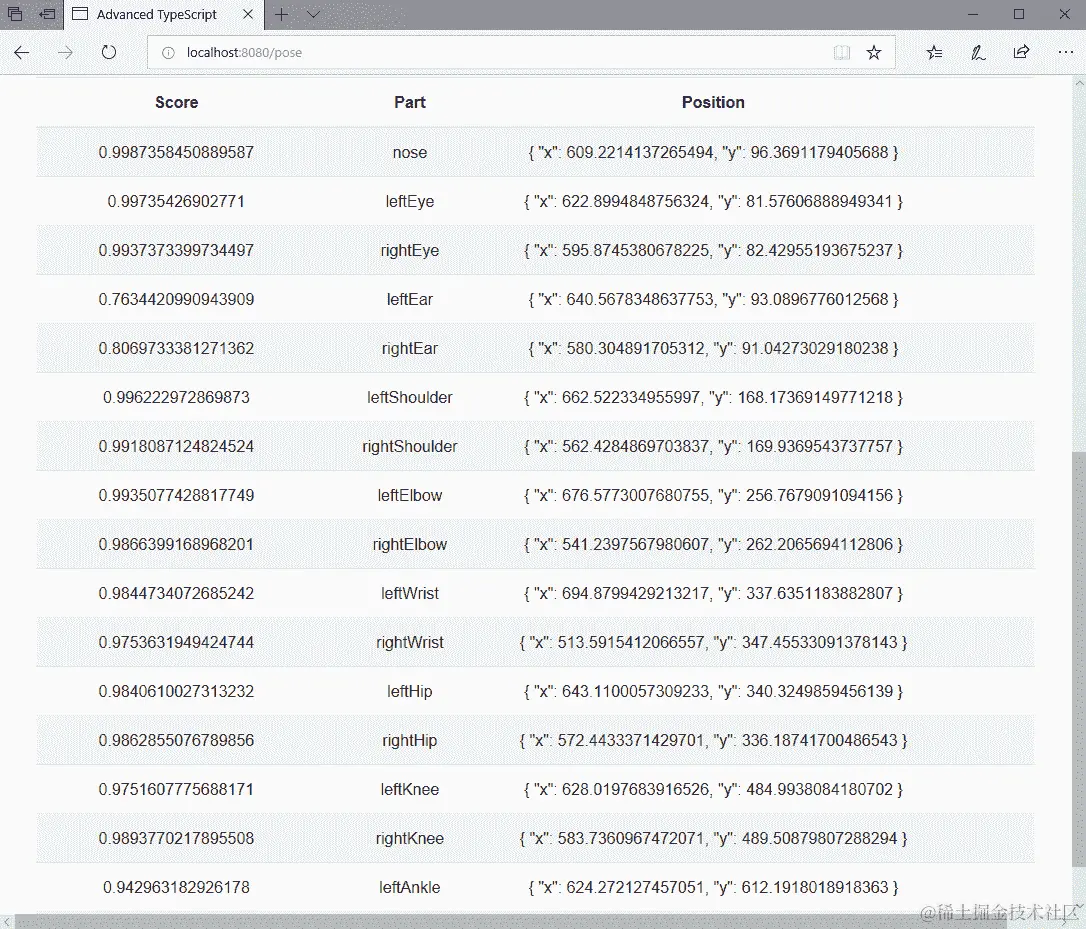Click the nose position value cell
Image resolution: width=1086 pixels, height=929 pixels.
pyautogui.click(x=713, y=152)
